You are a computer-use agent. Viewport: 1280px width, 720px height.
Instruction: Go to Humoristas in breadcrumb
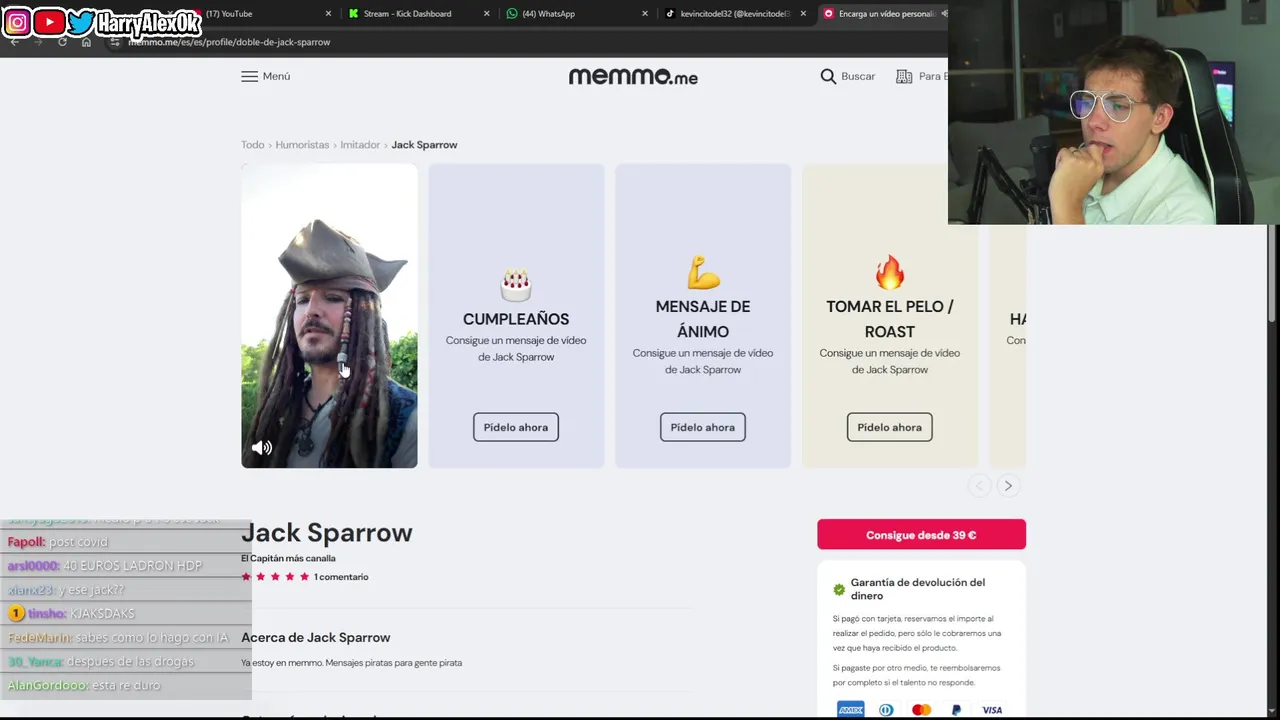pyautogui.click(x=302, y=145)
